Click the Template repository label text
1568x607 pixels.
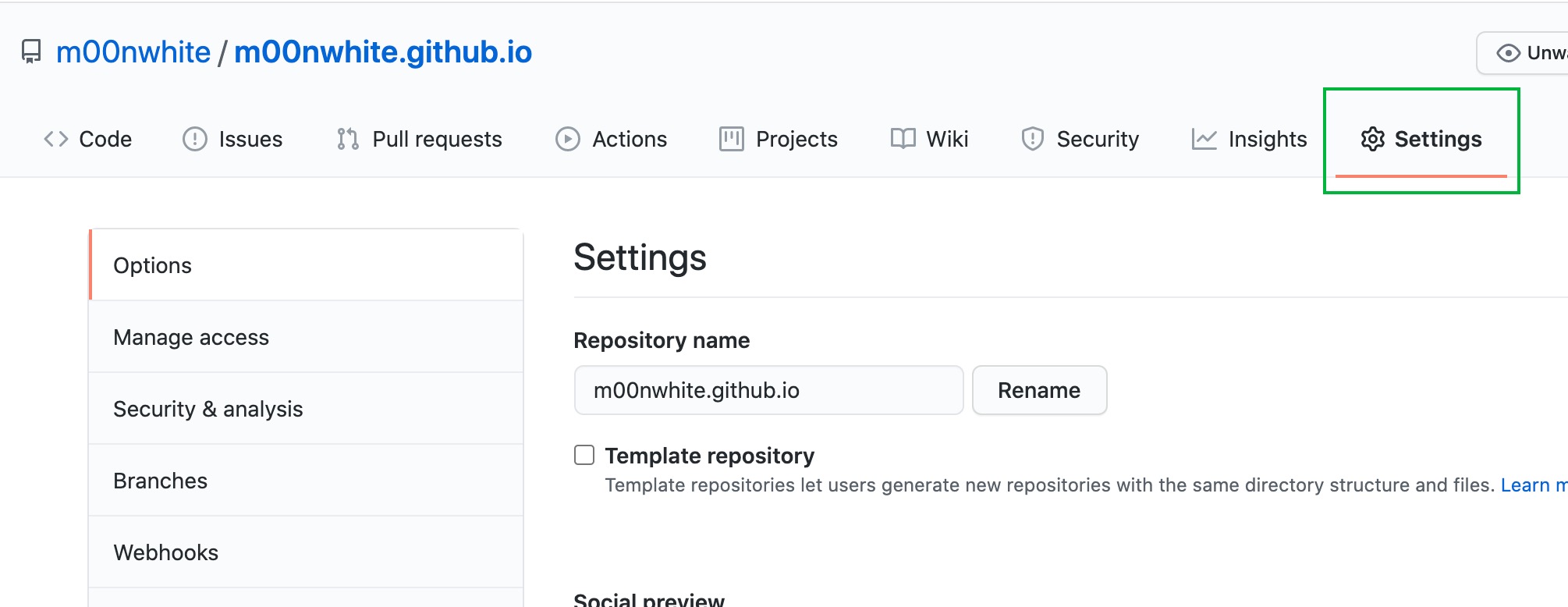(x=709, y=456)
